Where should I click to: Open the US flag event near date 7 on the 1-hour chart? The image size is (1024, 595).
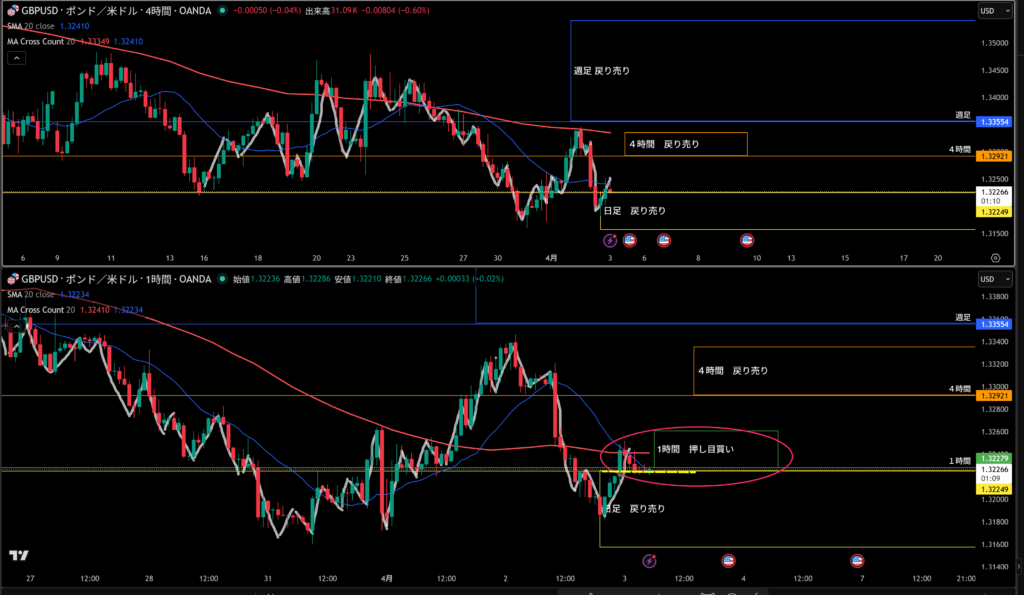click(857, 561)
